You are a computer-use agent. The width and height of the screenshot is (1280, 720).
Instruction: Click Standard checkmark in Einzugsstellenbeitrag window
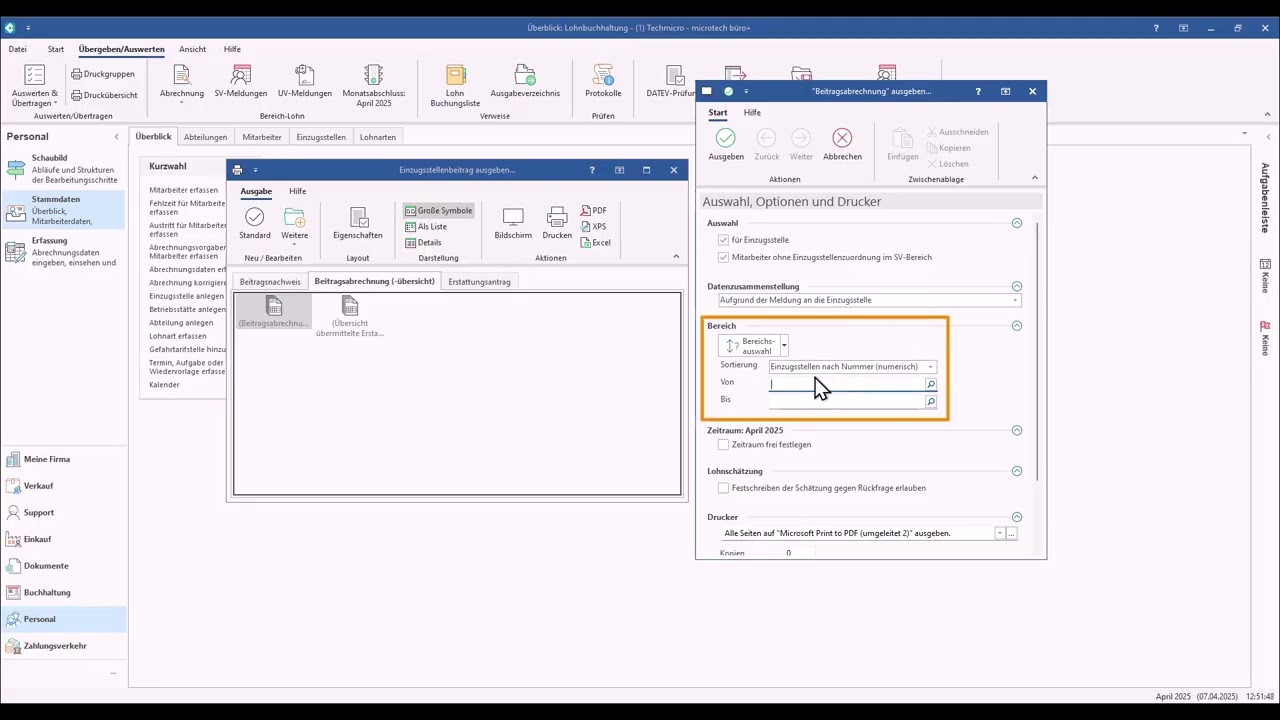click(x=254, y=217)
